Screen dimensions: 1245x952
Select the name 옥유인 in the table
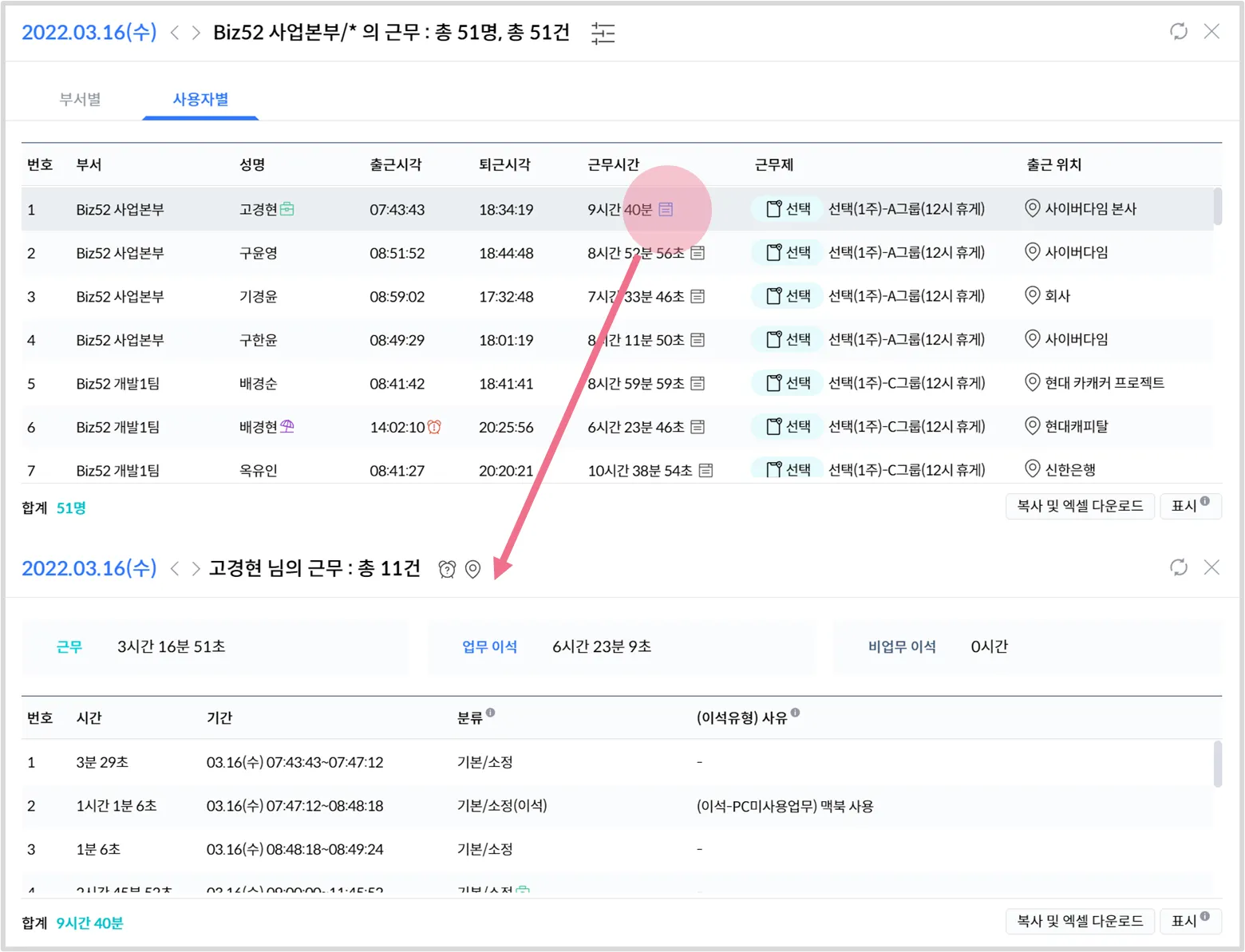point(259,471)
